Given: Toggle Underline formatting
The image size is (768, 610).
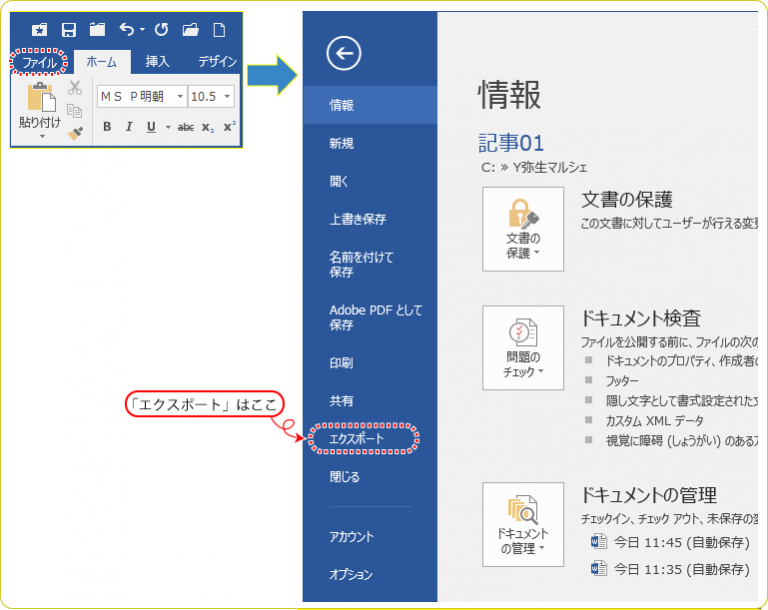Looking at the screenshot, I should (x=151, y=127).
